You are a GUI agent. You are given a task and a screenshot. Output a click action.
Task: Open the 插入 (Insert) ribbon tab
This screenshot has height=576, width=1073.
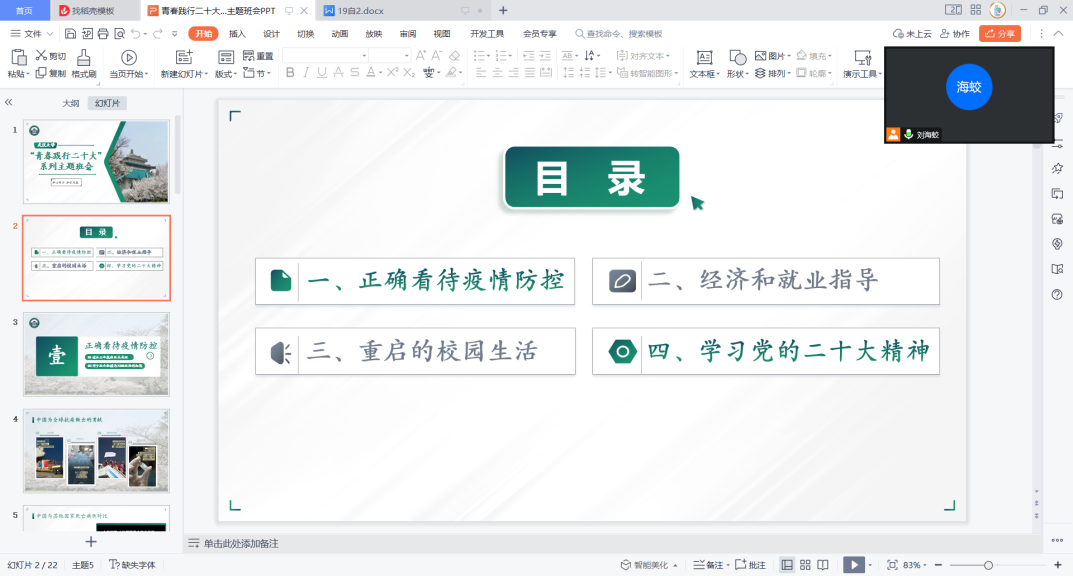tap(237, 34)
